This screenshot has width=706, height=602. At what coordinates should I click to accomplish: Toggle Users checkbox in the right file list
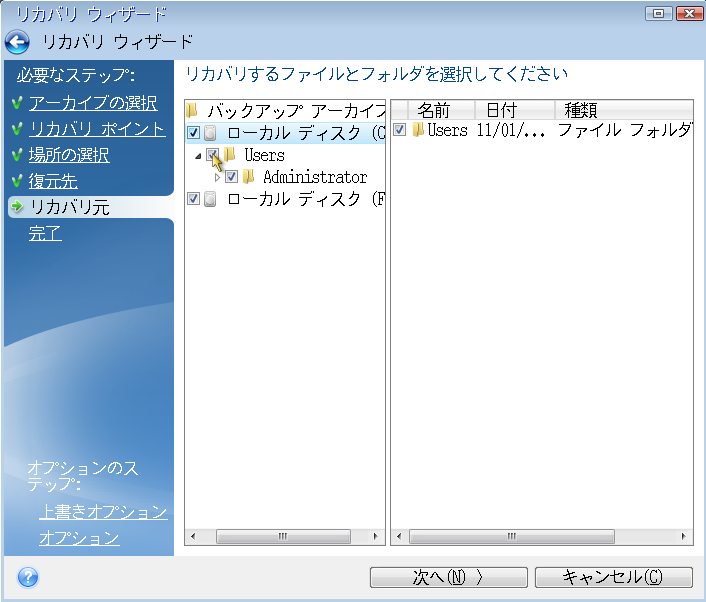pyautogui.click(x=400, y=131)
